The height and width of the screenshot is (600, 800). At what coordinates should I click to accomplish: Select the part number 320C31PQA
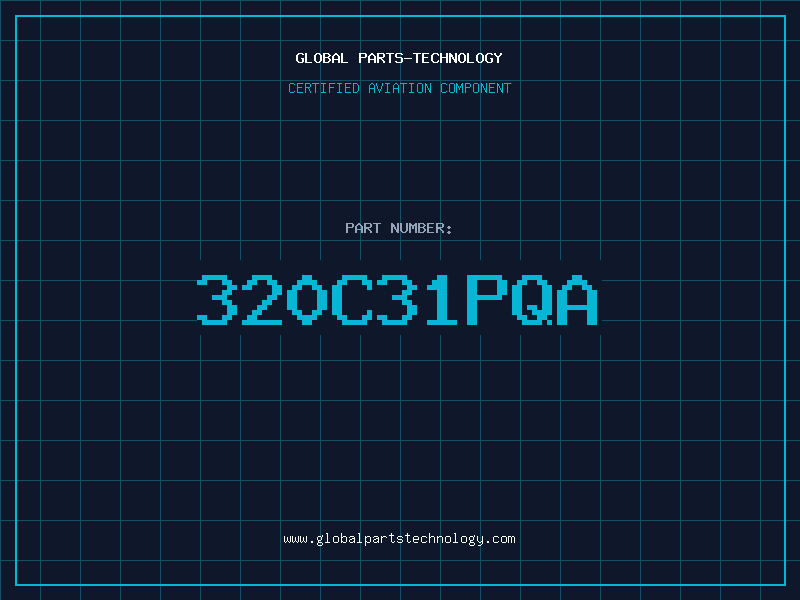click(397, 300)
